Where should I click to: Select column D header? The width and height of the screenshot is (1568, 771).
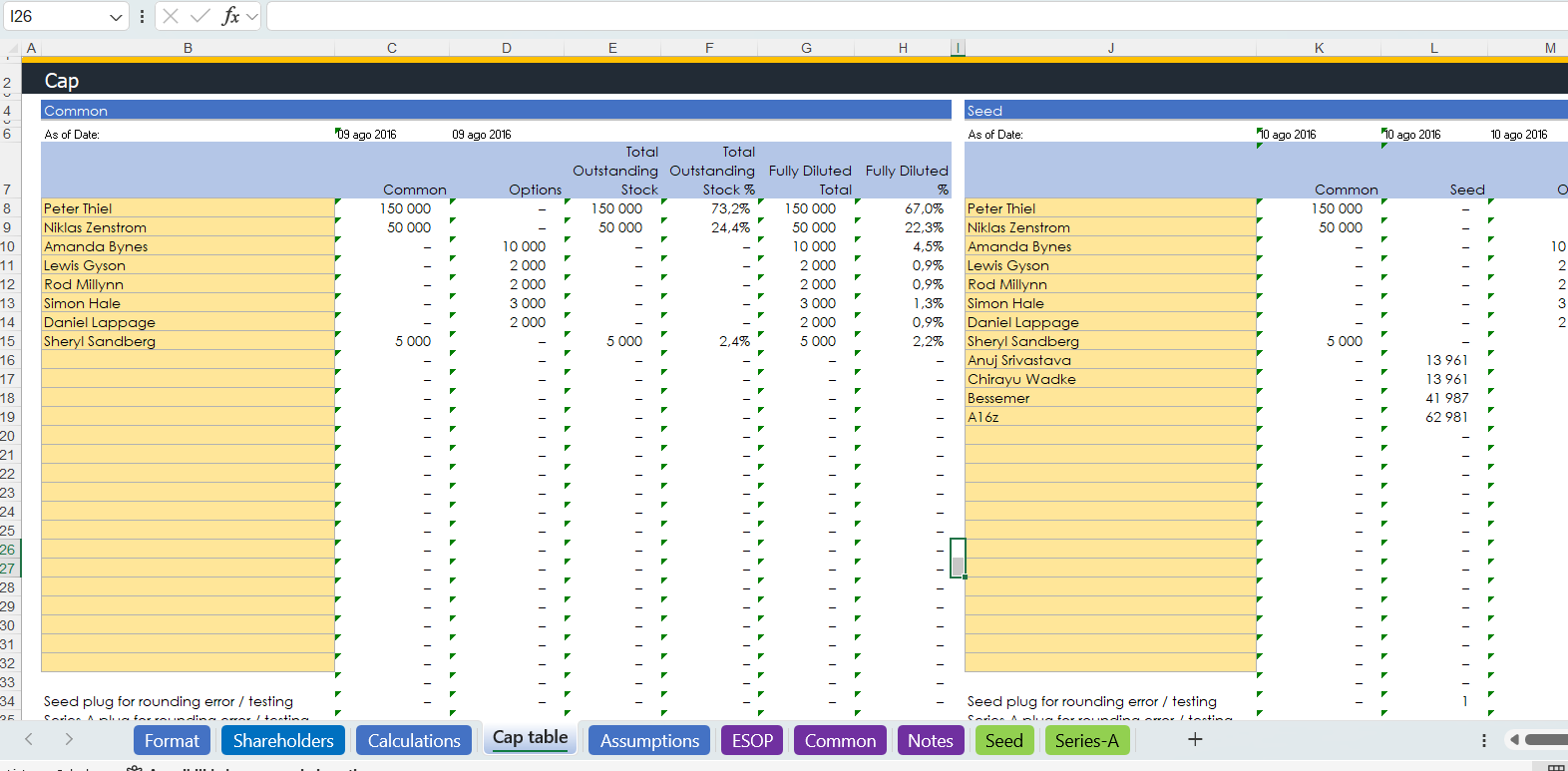507,48
